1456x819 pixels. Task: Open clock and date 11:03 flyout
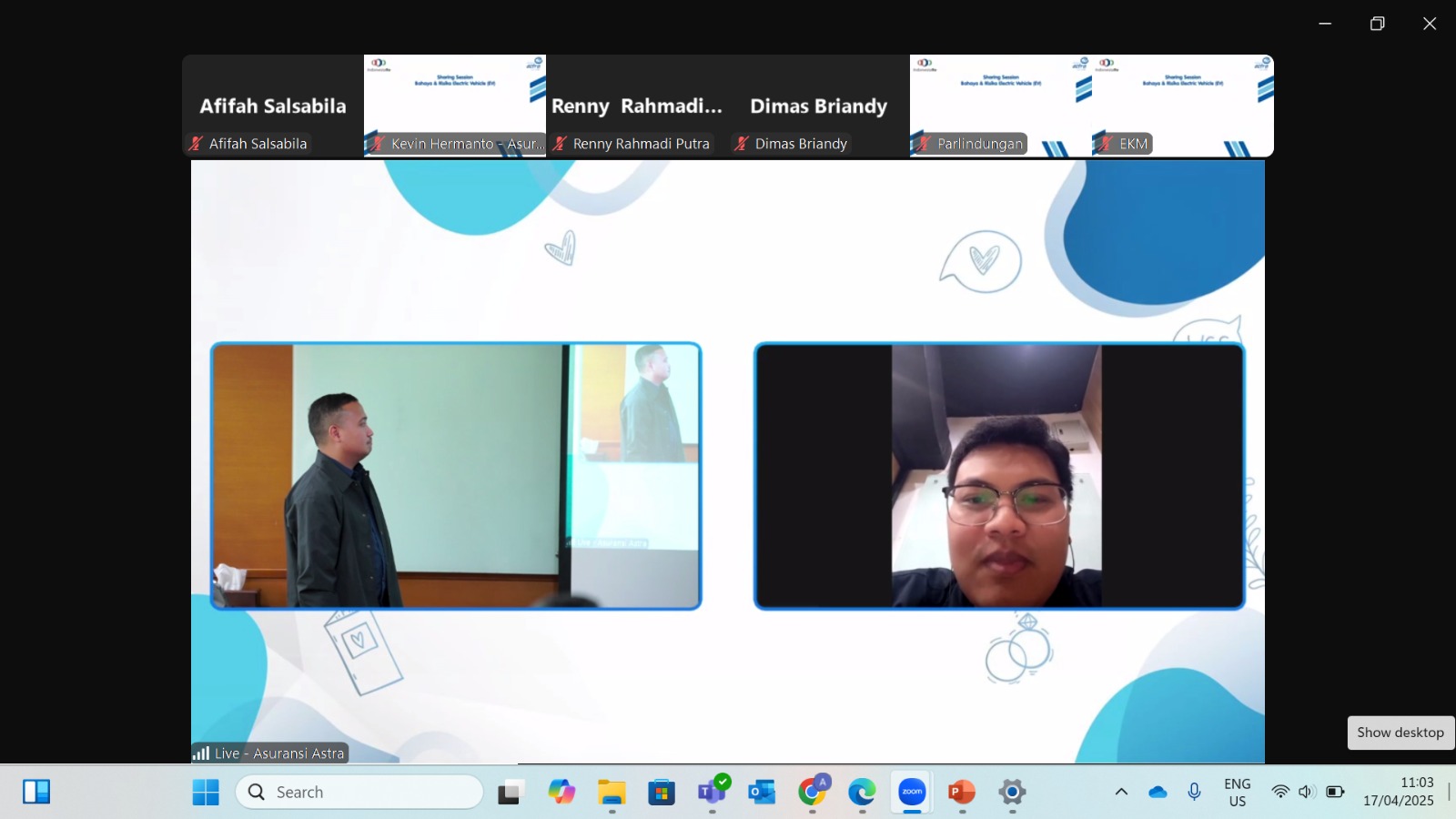pyautogui.click(x=1399, y=792)
